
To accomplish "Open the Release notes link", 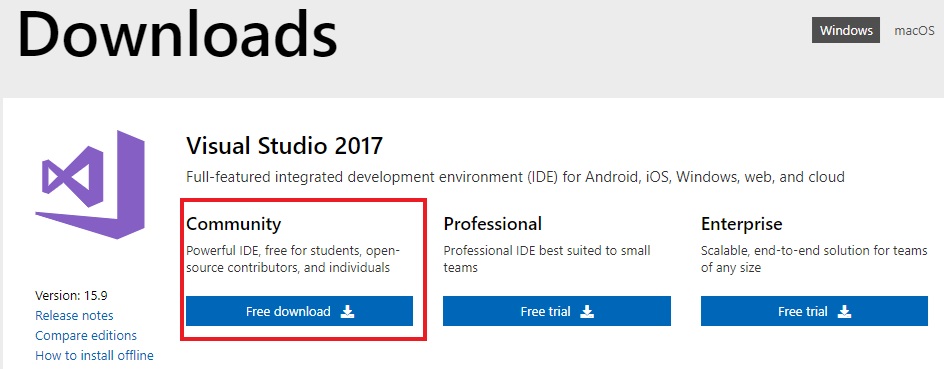I will 74,315.
